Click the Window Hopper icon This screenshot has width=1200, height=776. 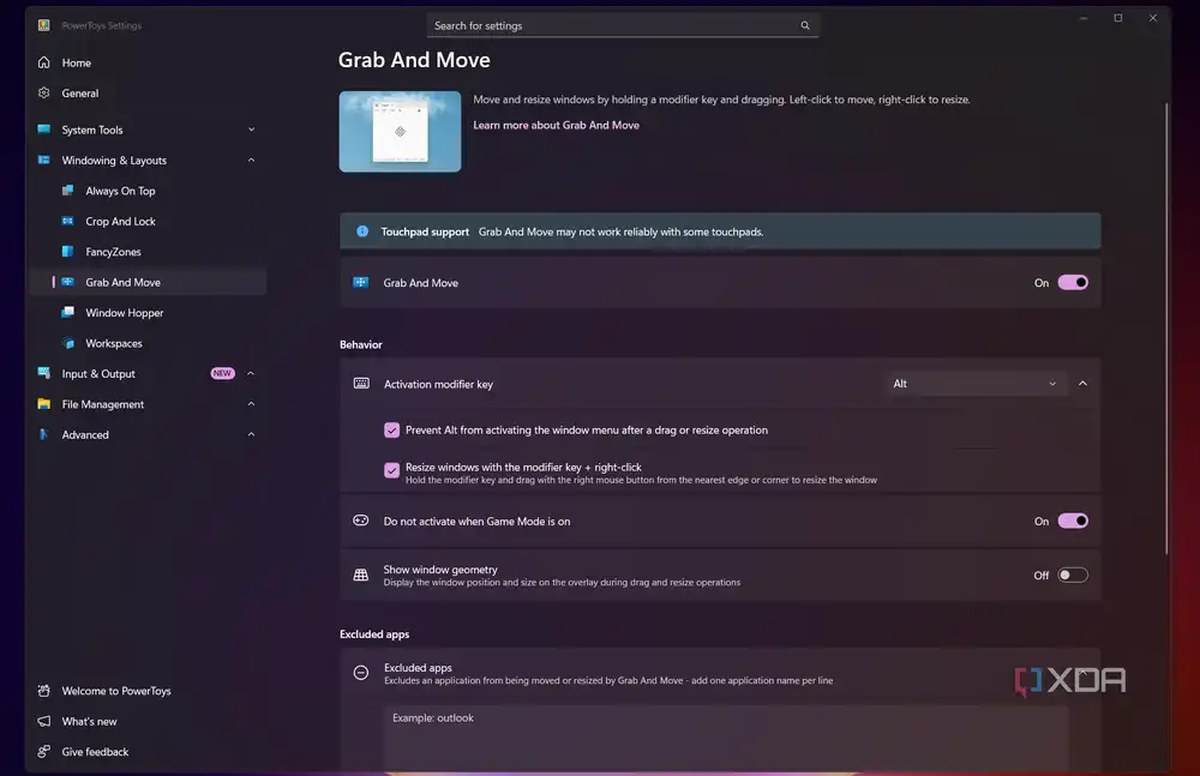coord(68,313)
